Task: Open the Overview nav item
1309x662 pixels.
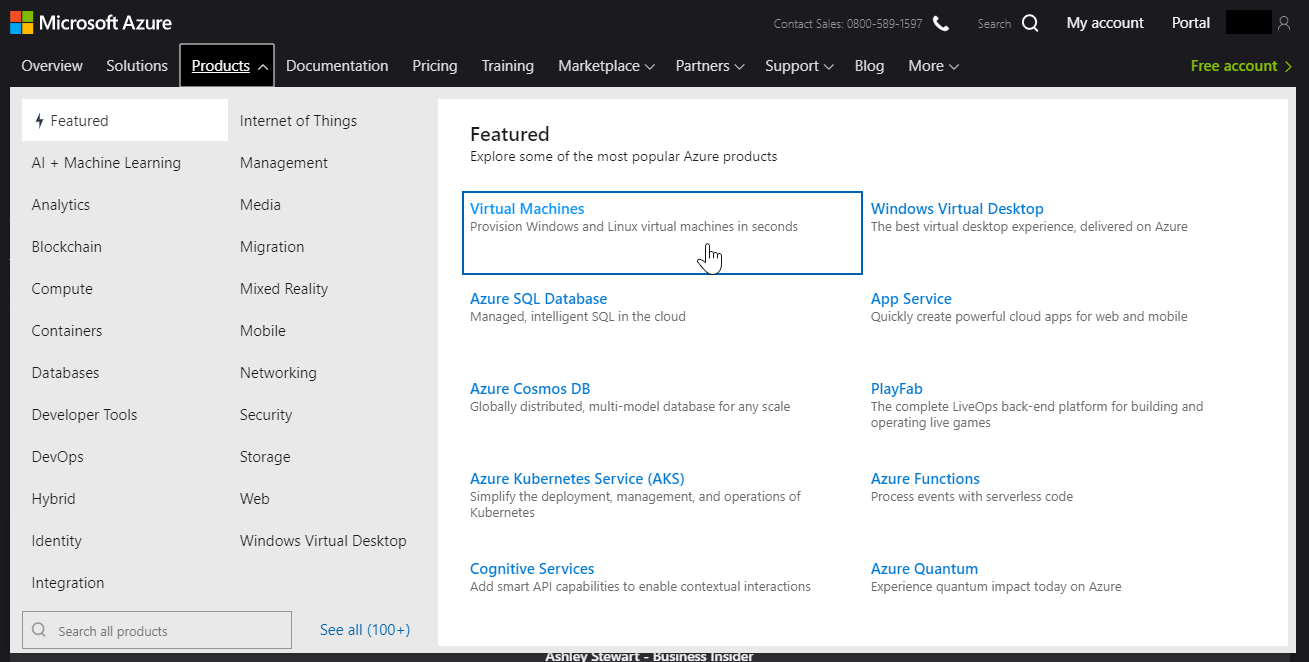Action: tap(52, 66)
